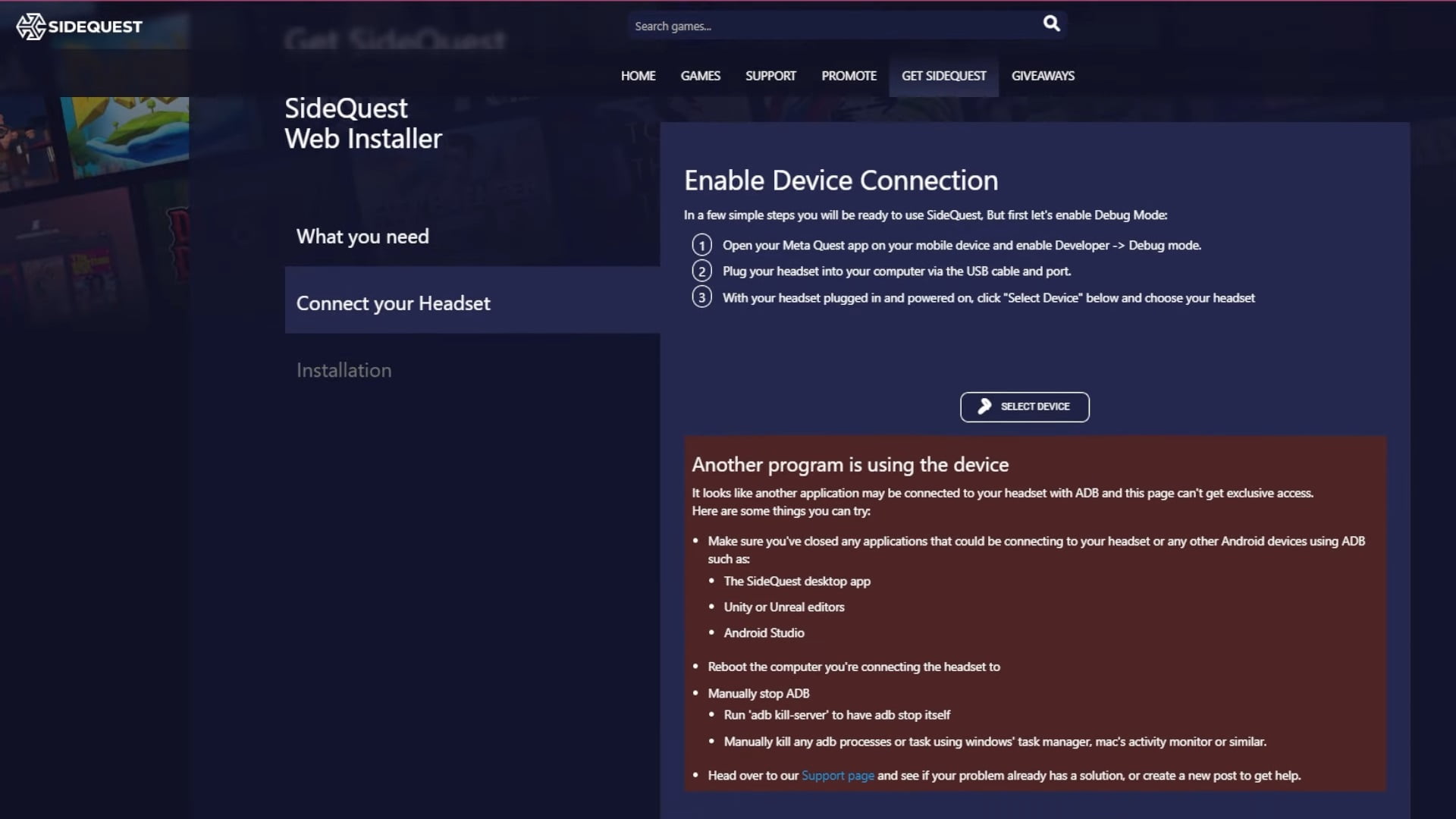The height and width of the screenshot is (819, 1456).
Task: Click the Connect your Headset expander
Action: tap(393, 302)
